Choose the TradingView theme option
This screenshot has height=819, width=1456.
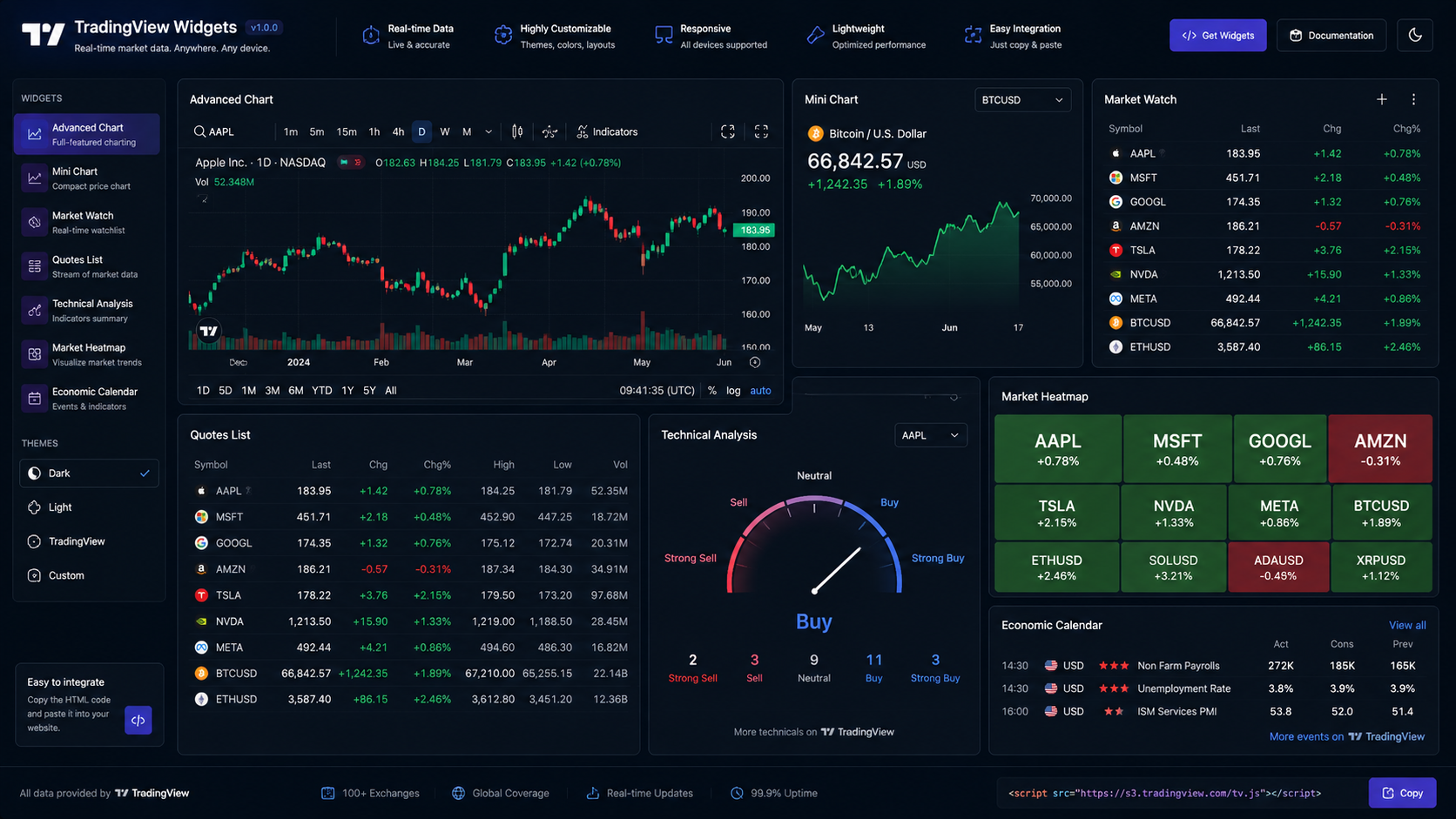89,541
